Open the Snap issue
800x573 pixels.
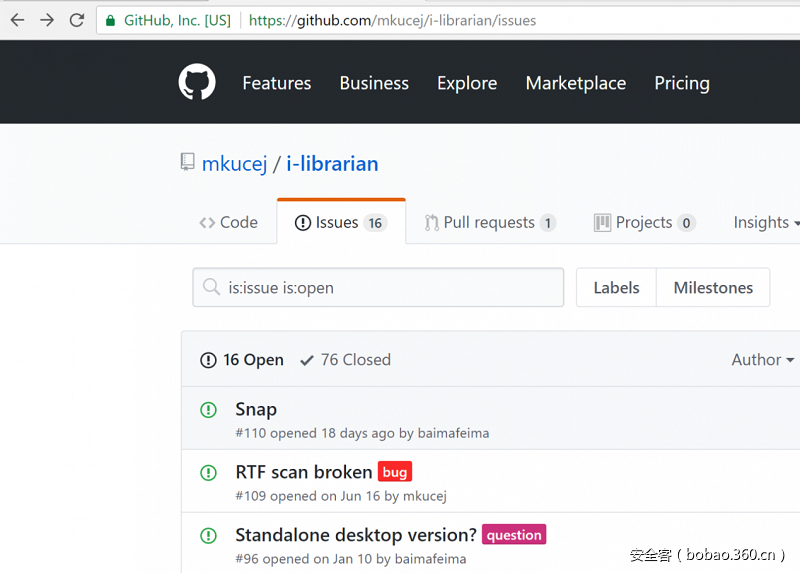pyautogui.click(x=256, y=409)
